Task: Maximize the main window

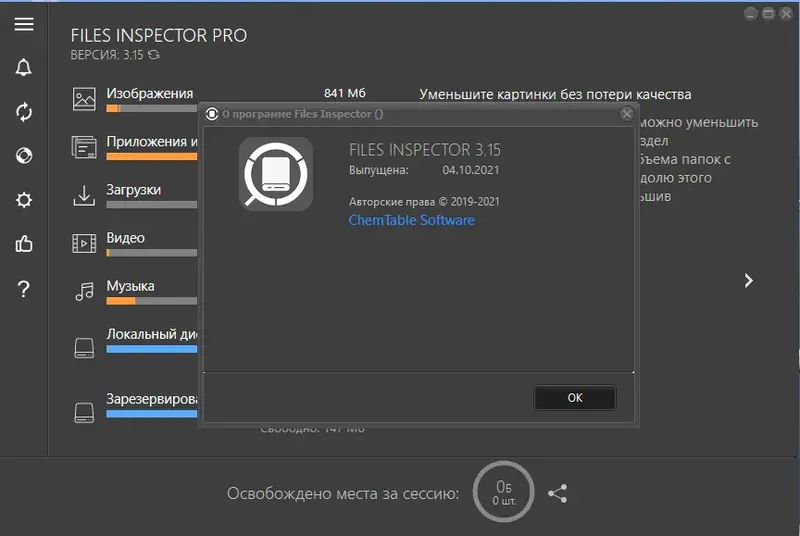Action: point(768,14)
